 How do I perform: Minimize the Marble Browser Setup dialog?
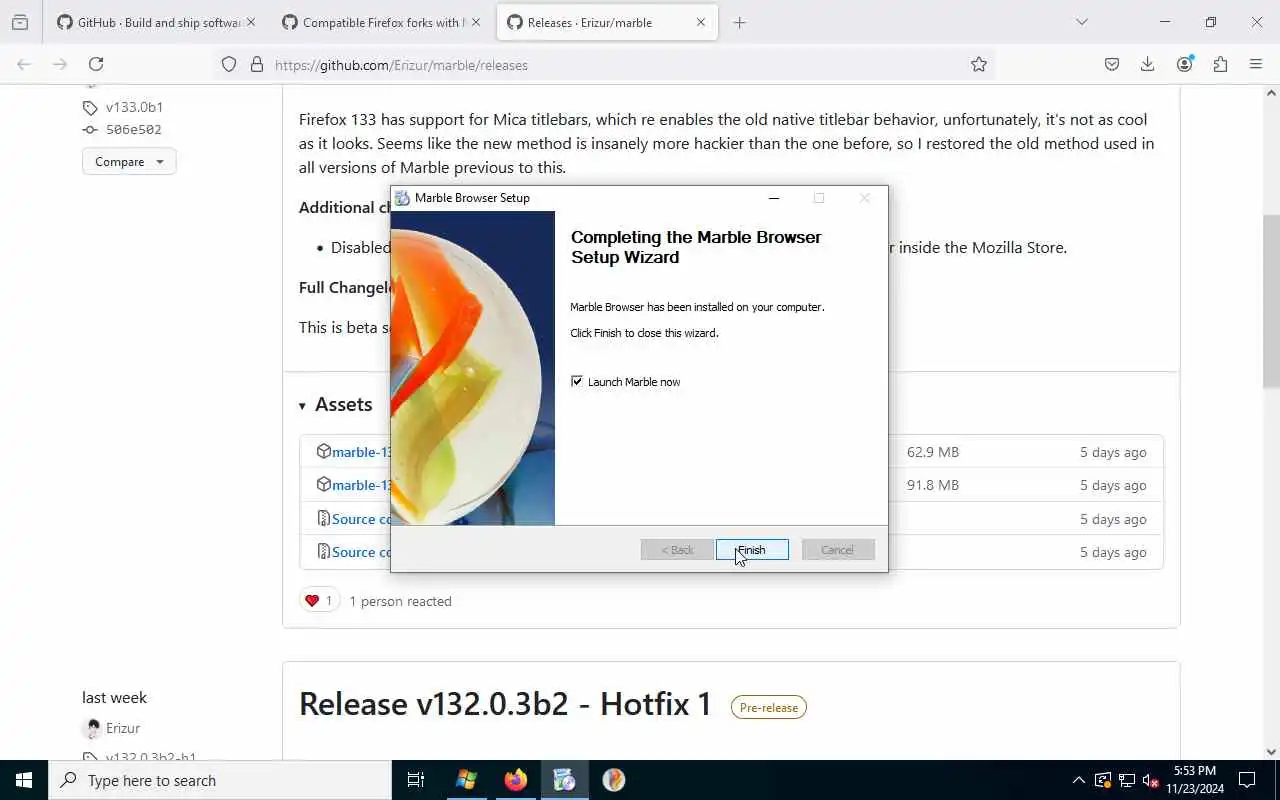tap(773, 198)
